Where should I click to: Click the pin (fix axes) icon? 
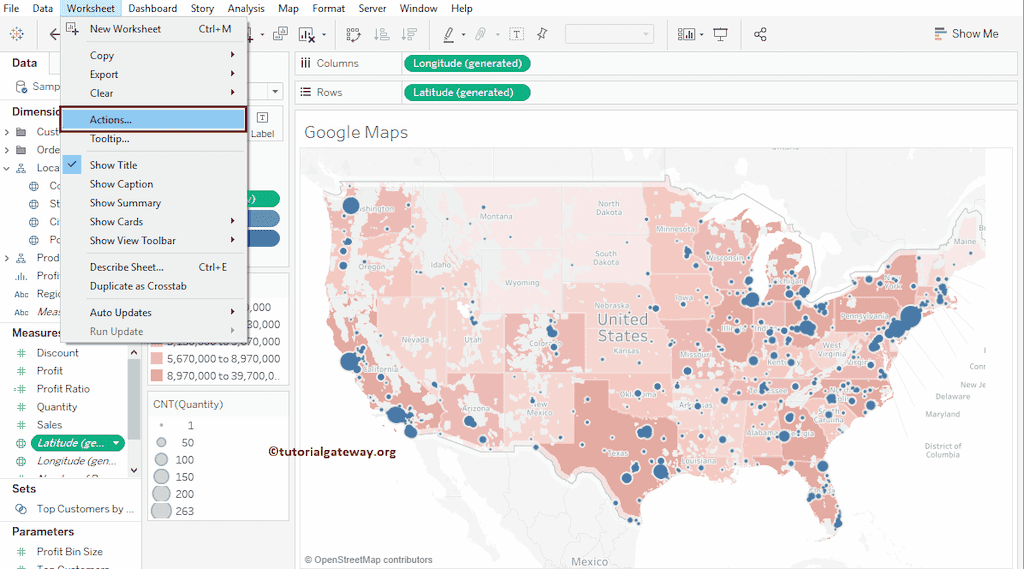pos(542,34)
